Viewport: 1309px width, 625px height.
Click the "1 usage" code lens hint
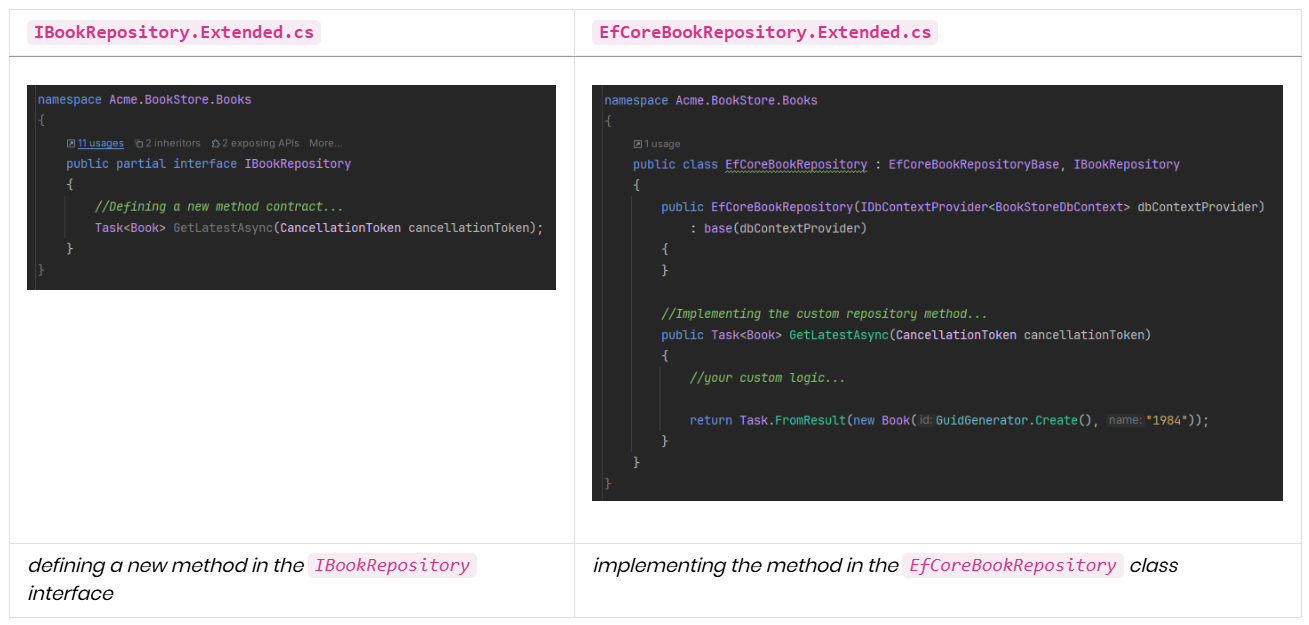coord(662,144)
